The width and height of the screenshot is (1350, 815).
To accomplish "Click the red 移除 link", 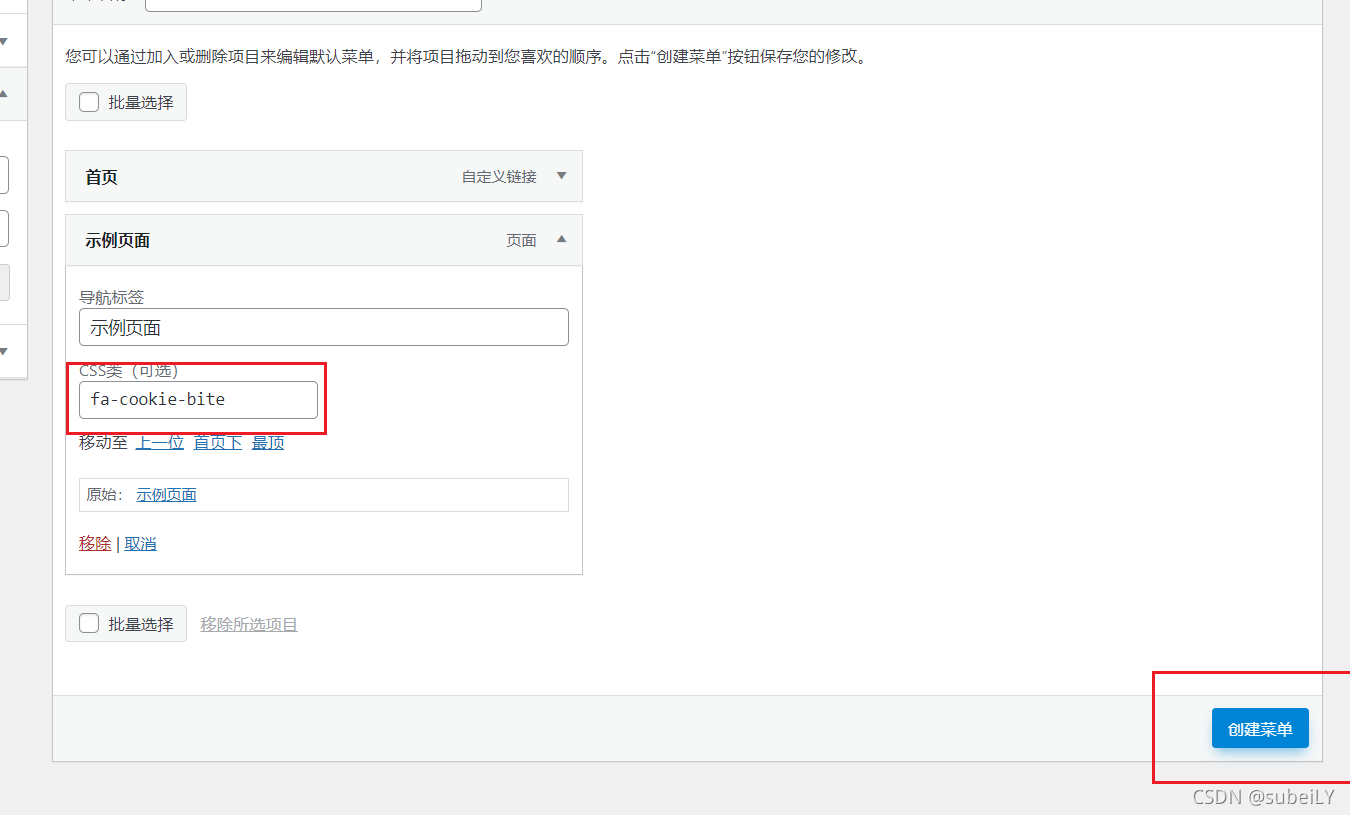I will (x=95, y=544).
